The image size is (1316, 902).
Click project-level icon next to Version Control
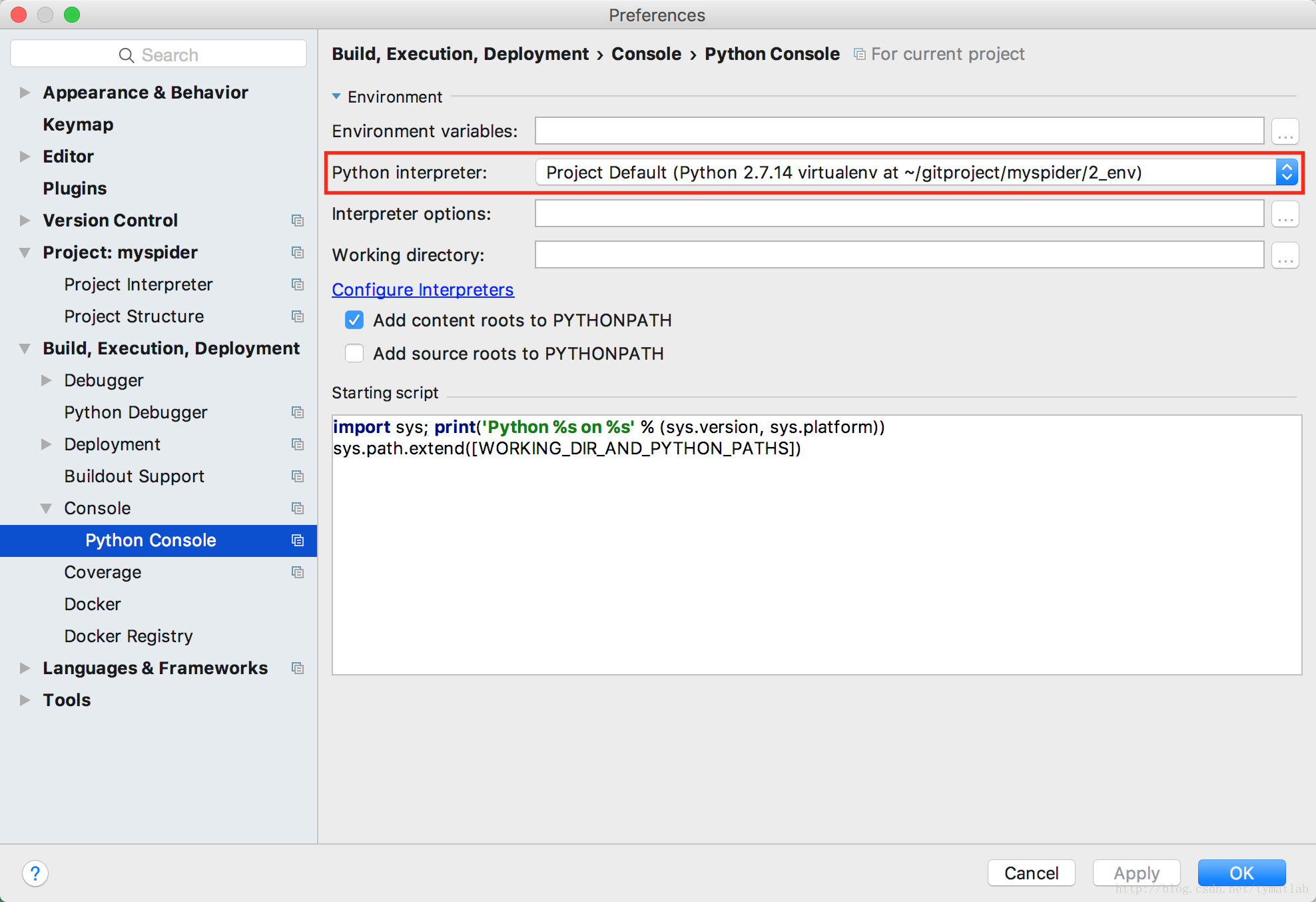click(298, 221)
